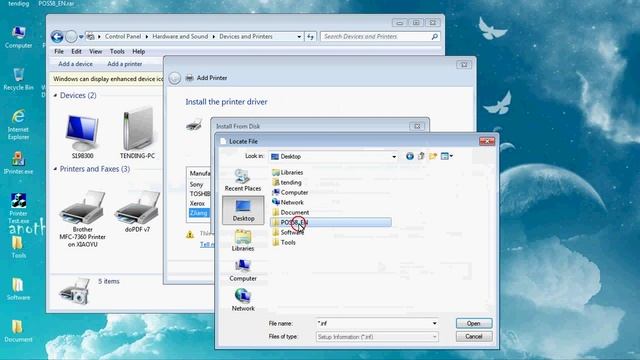This screenshot has width=640, height=360.
Task: Close the Locate File dialog
Action: pos(487,141)
